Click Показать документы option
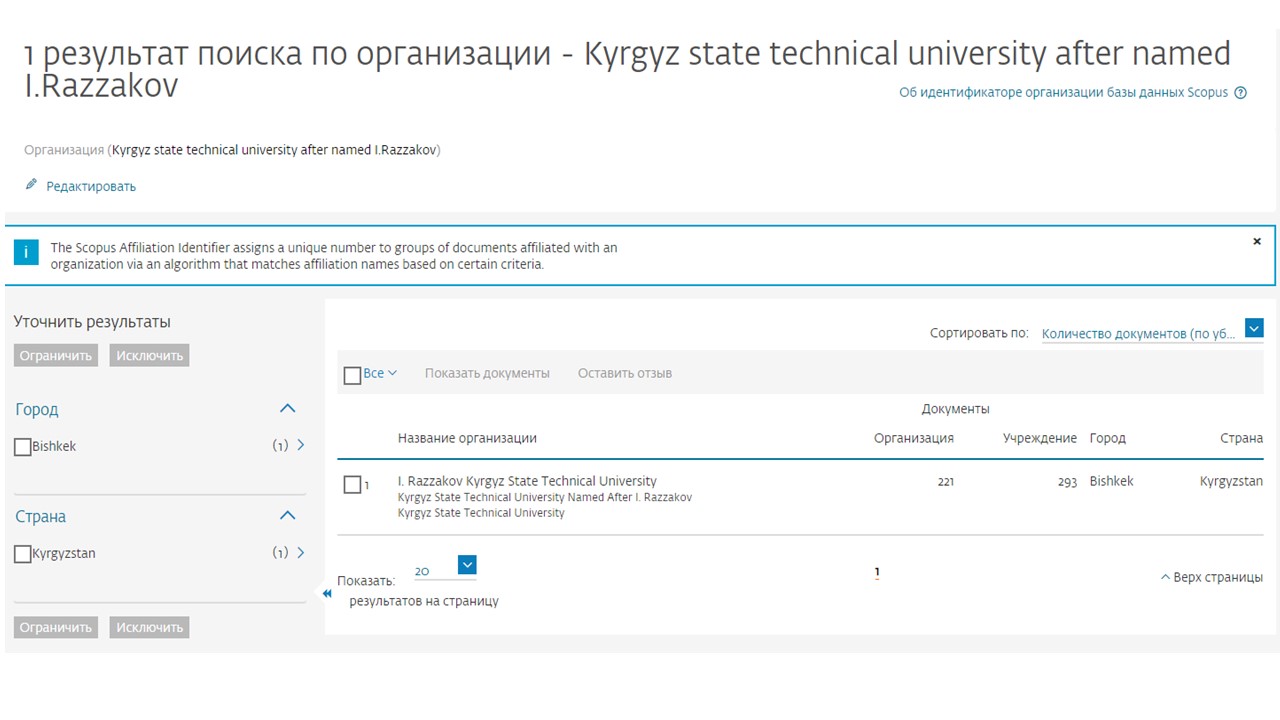1280x720 pixels. pyautogui.click(x=487, y=373)
